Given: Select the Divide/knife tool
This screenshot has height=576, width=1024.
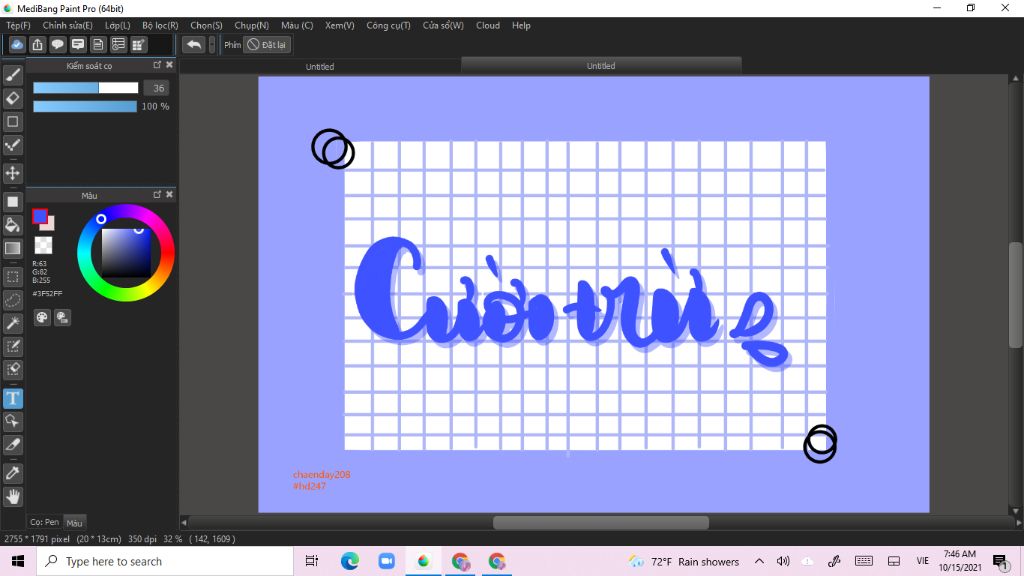Looking at the screenshot, I should coord(12,445).
